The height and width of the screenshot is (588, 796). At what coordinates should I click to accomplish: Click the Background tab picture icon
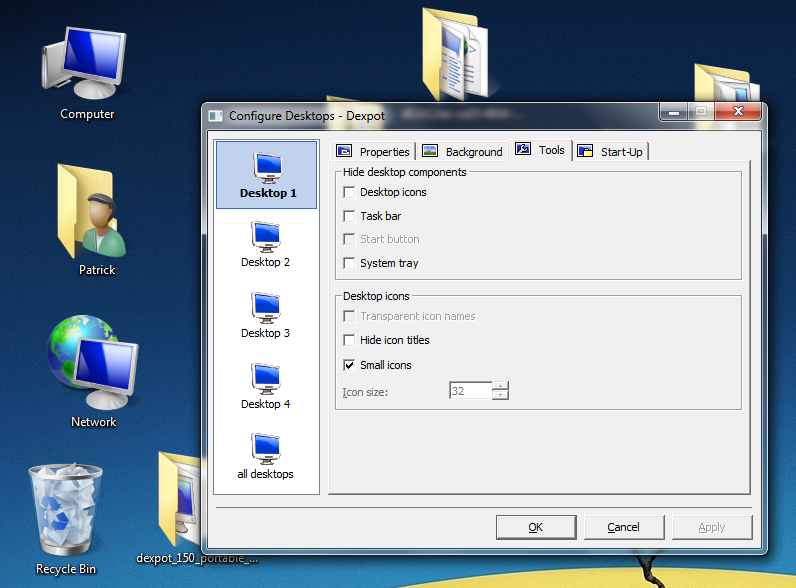pyautogui.click(x=430, y=151)
